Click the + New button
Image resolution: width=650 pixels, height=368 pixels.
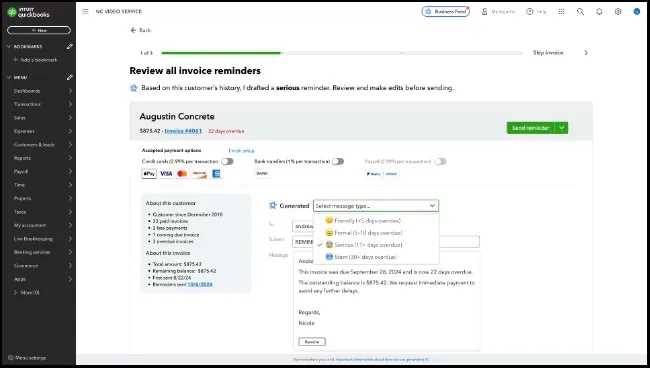point(39,30)
